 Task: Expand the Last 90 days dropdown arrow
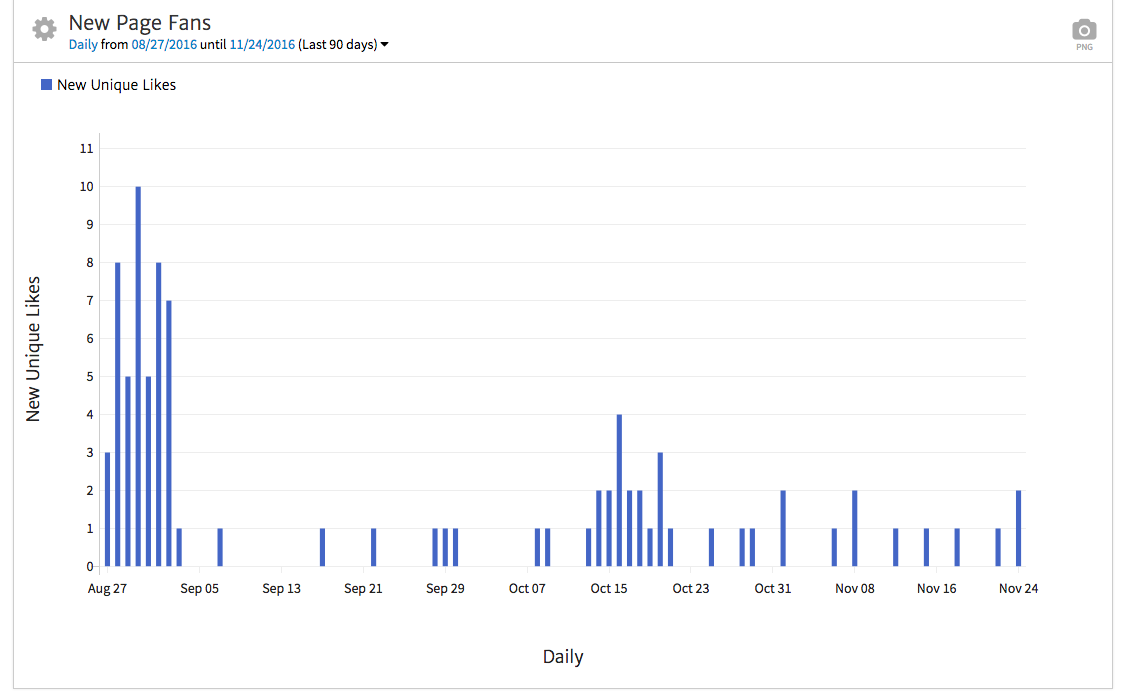click(x=385, y=45)
